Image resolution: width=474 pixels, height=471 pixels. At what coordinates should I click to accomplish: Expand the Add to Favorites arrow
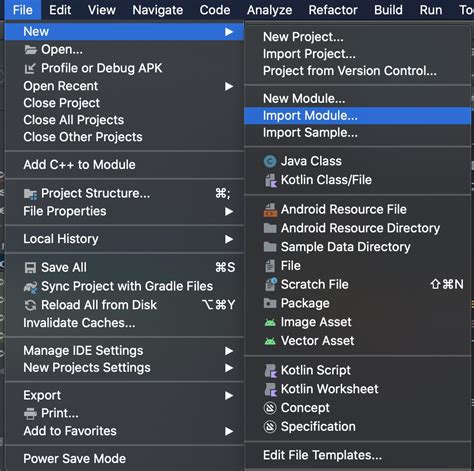click(x=229, y=431)
